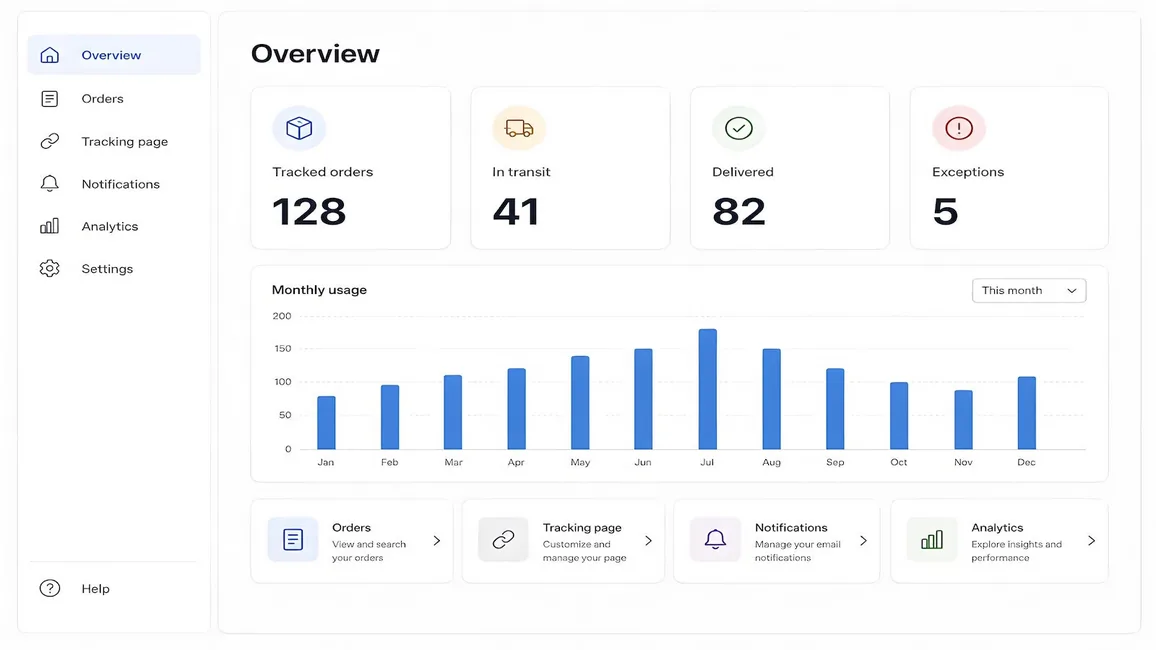Select Notifications in the sidebar
Image resolution: width=1156 pixels, height=650 pixels.
pyautogui.click(x=114, y=184)
